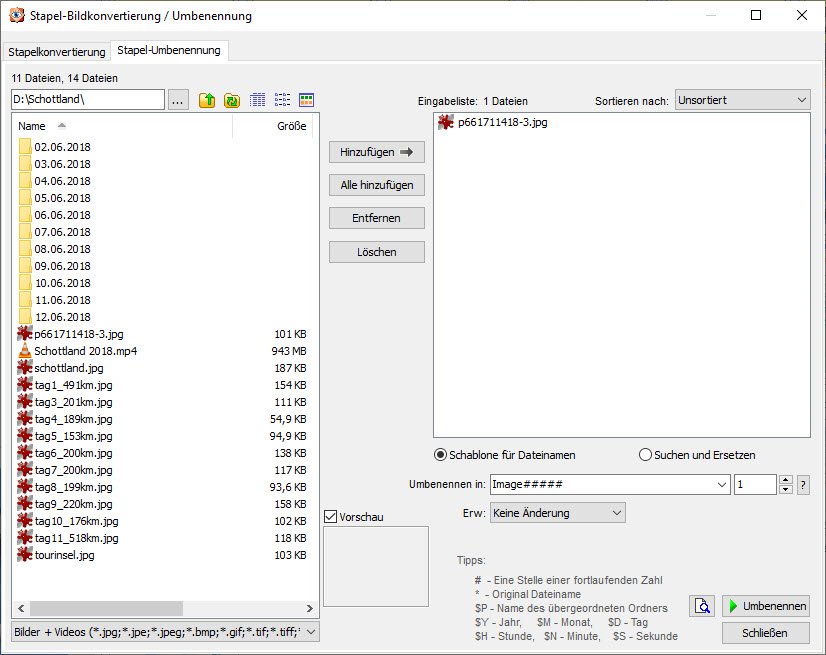This screenshot has height=655, width=826.
Task: Choose the Suchen und Ersetzen radio button
Action: tap(645, 455)
